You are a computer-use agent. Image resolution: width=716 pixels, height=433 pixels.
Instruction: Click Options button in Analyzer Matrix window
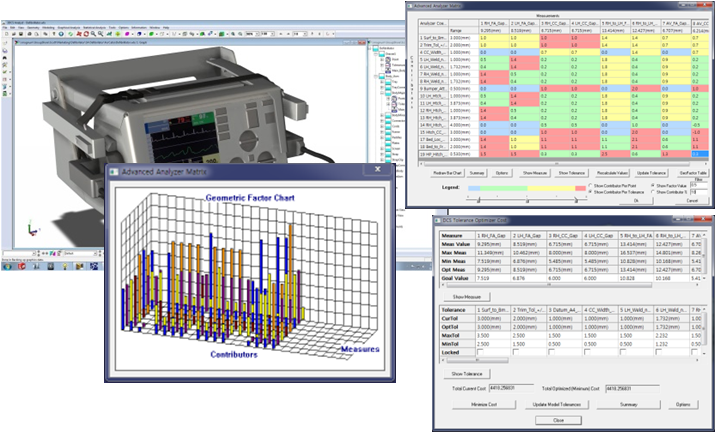502,173
